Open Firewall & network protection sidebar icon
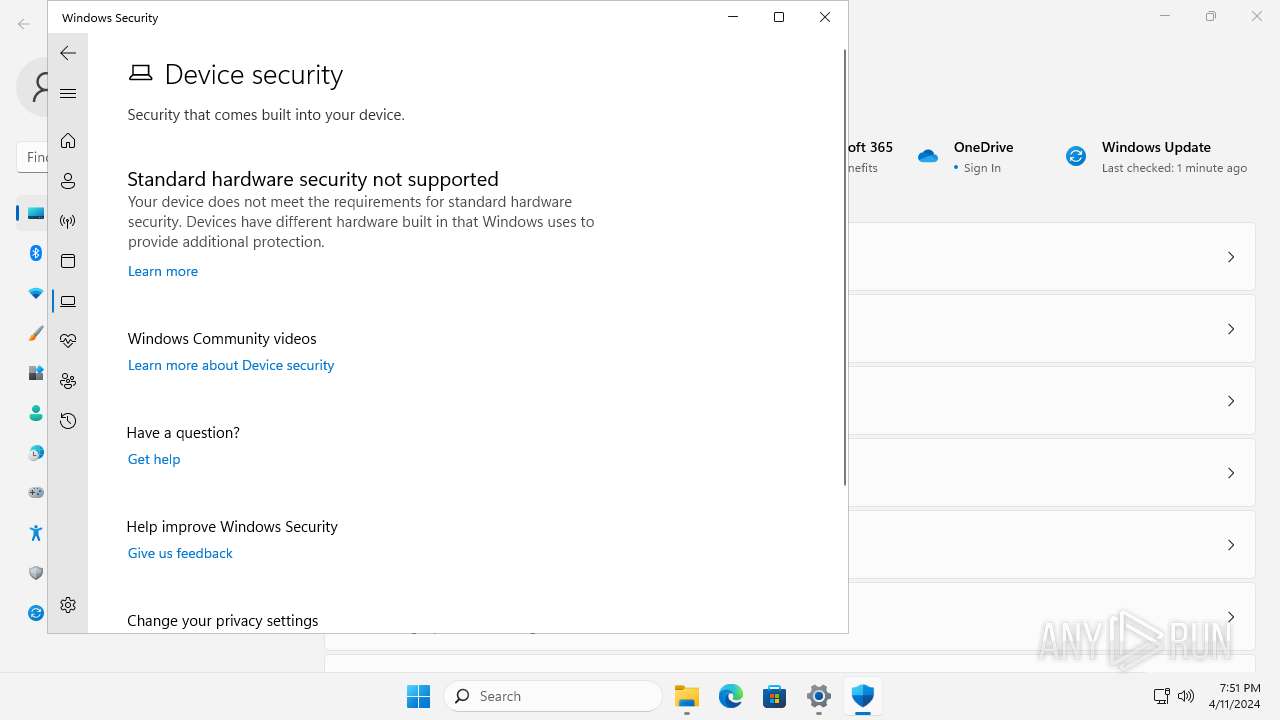 coord(68,221)
